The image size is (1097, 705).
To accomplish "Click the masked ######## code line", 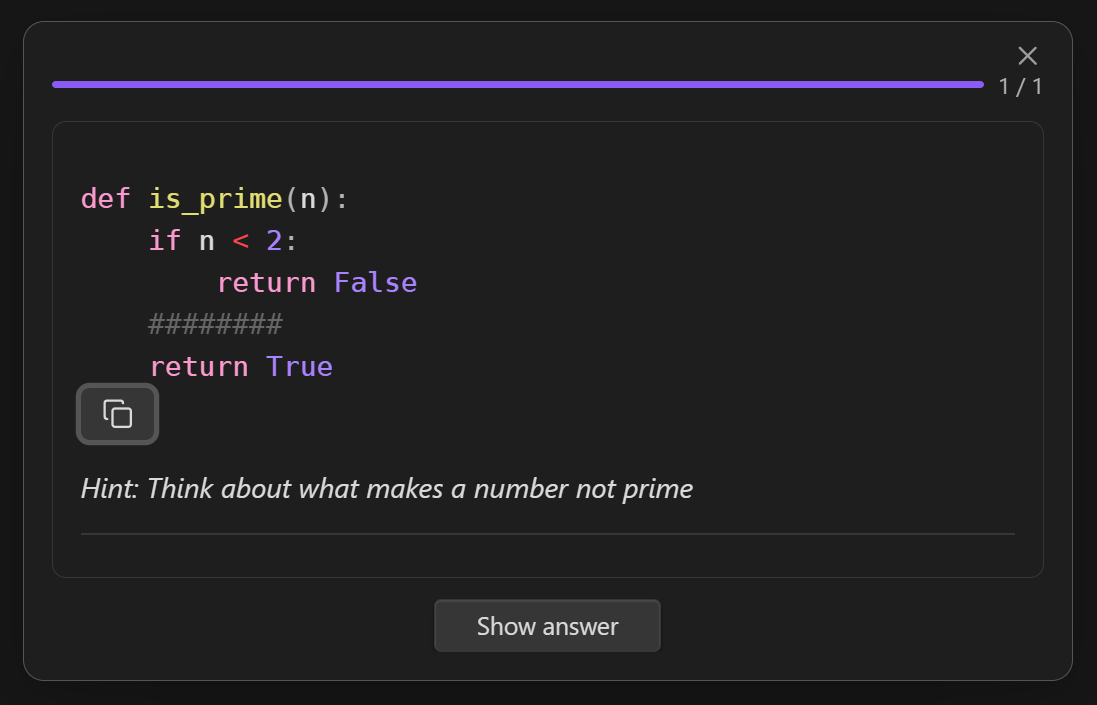I will click(216, 323).
